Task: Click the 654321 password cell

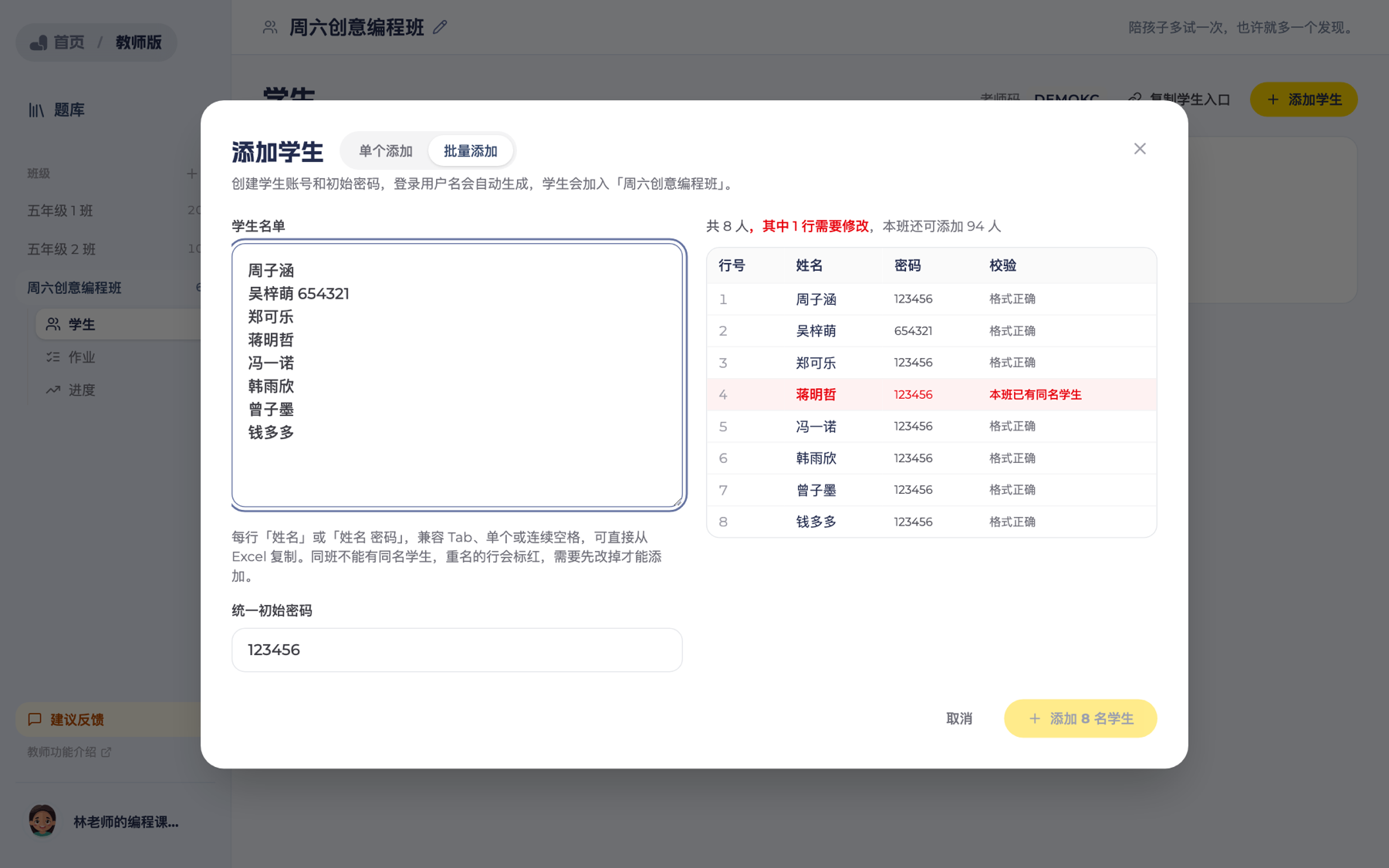Action: tap(913, 331)
